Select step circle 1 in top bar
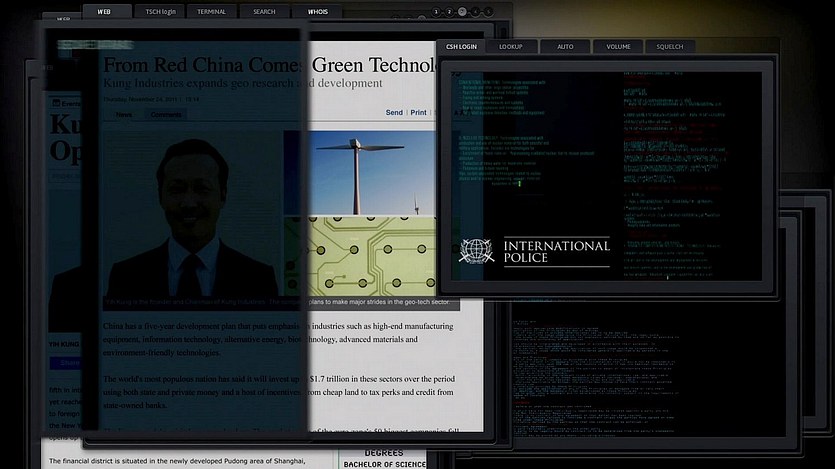This screenshot has height=469, width=835. [x=436, y=12]
